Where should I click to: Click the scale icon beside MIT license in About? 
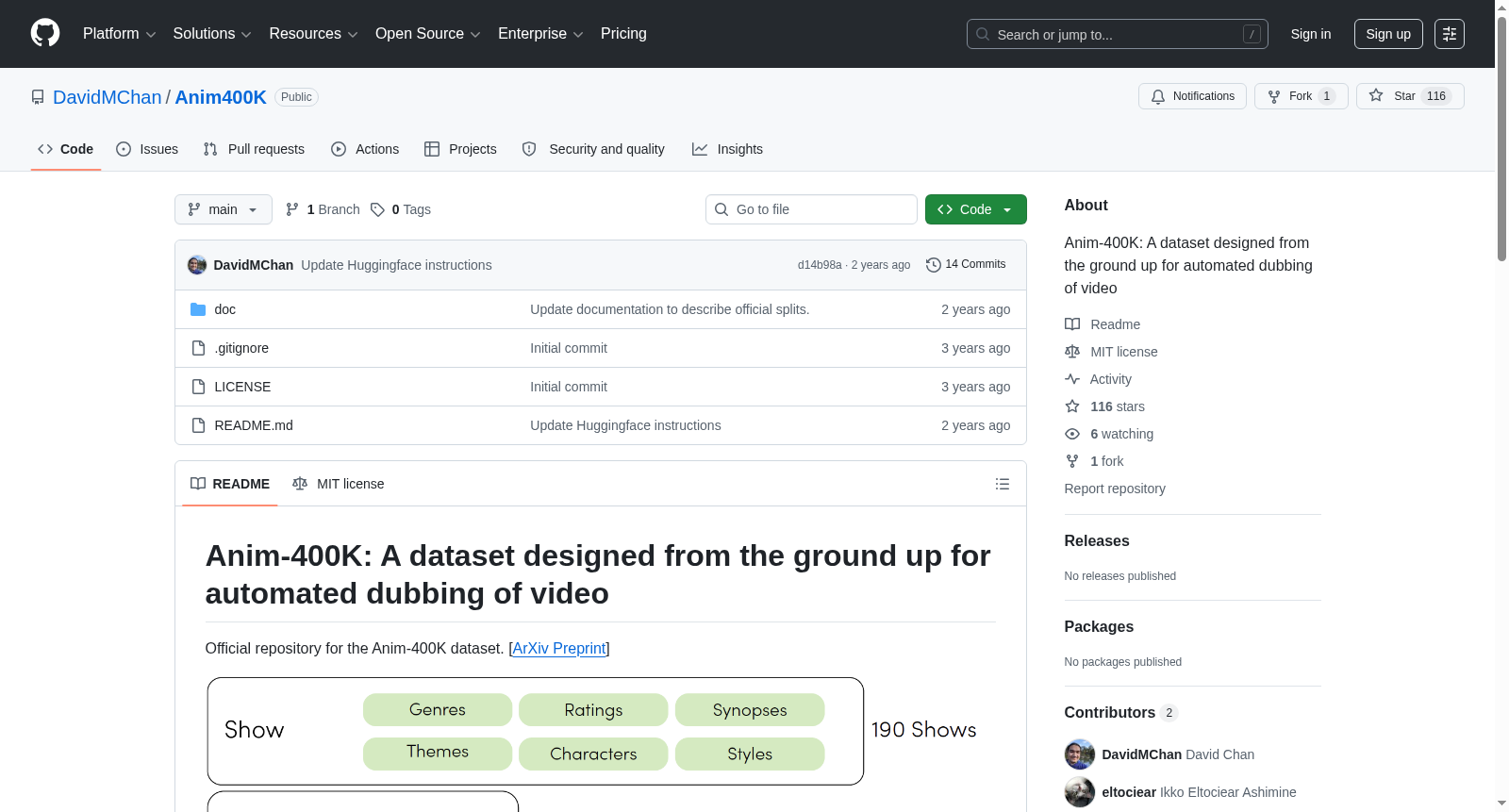point(1072,352)
